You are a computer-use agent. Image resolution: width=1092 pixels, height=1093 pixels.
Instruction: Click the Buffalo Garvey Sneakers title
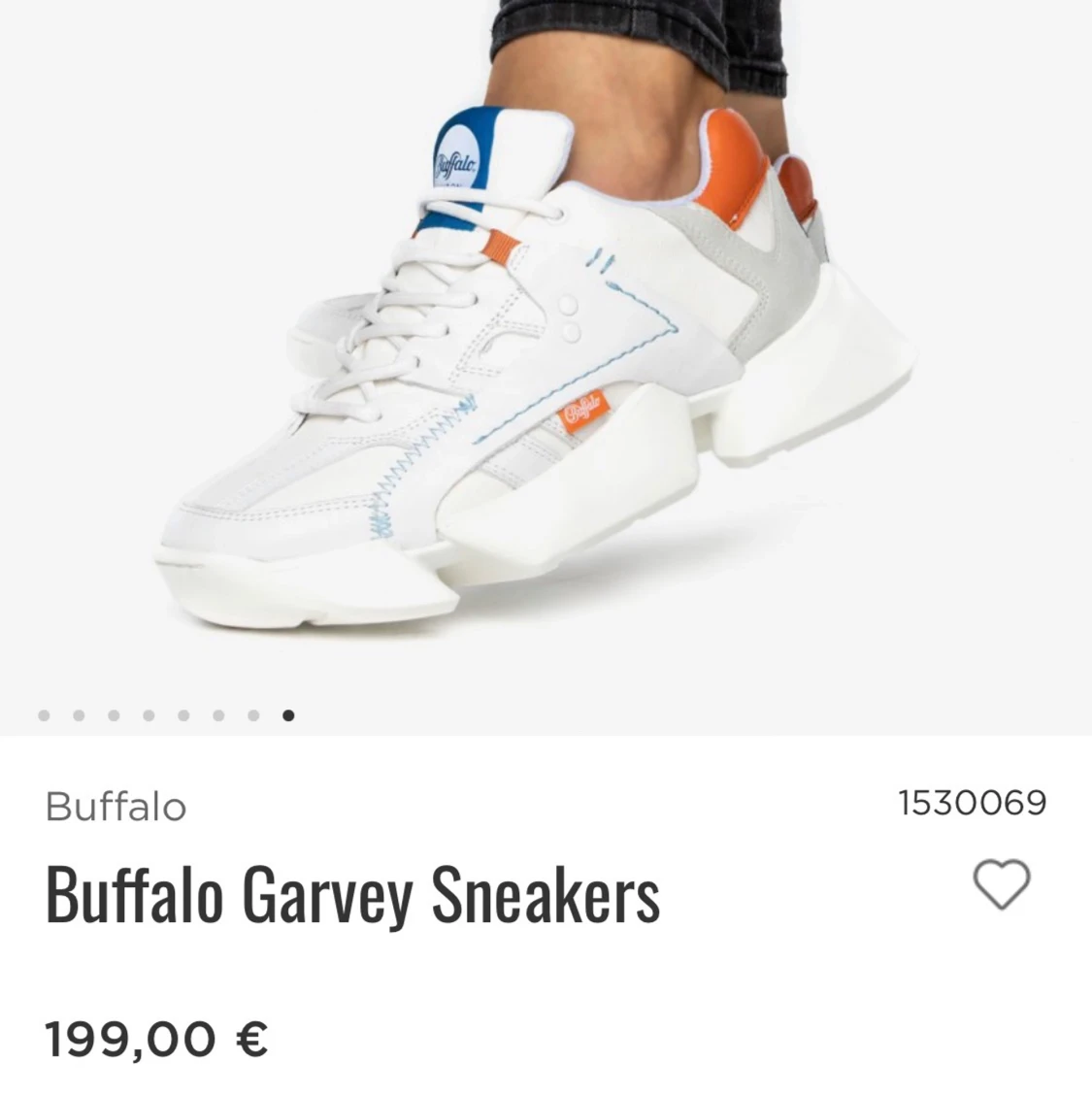coord(352,895)
